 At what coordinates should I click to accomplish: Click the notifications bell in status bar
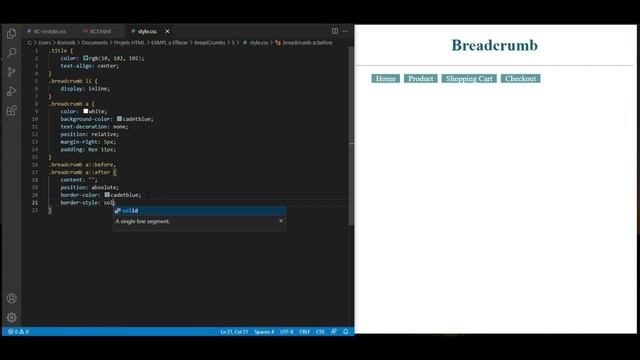pyautogui.click(x=346, y=331)
